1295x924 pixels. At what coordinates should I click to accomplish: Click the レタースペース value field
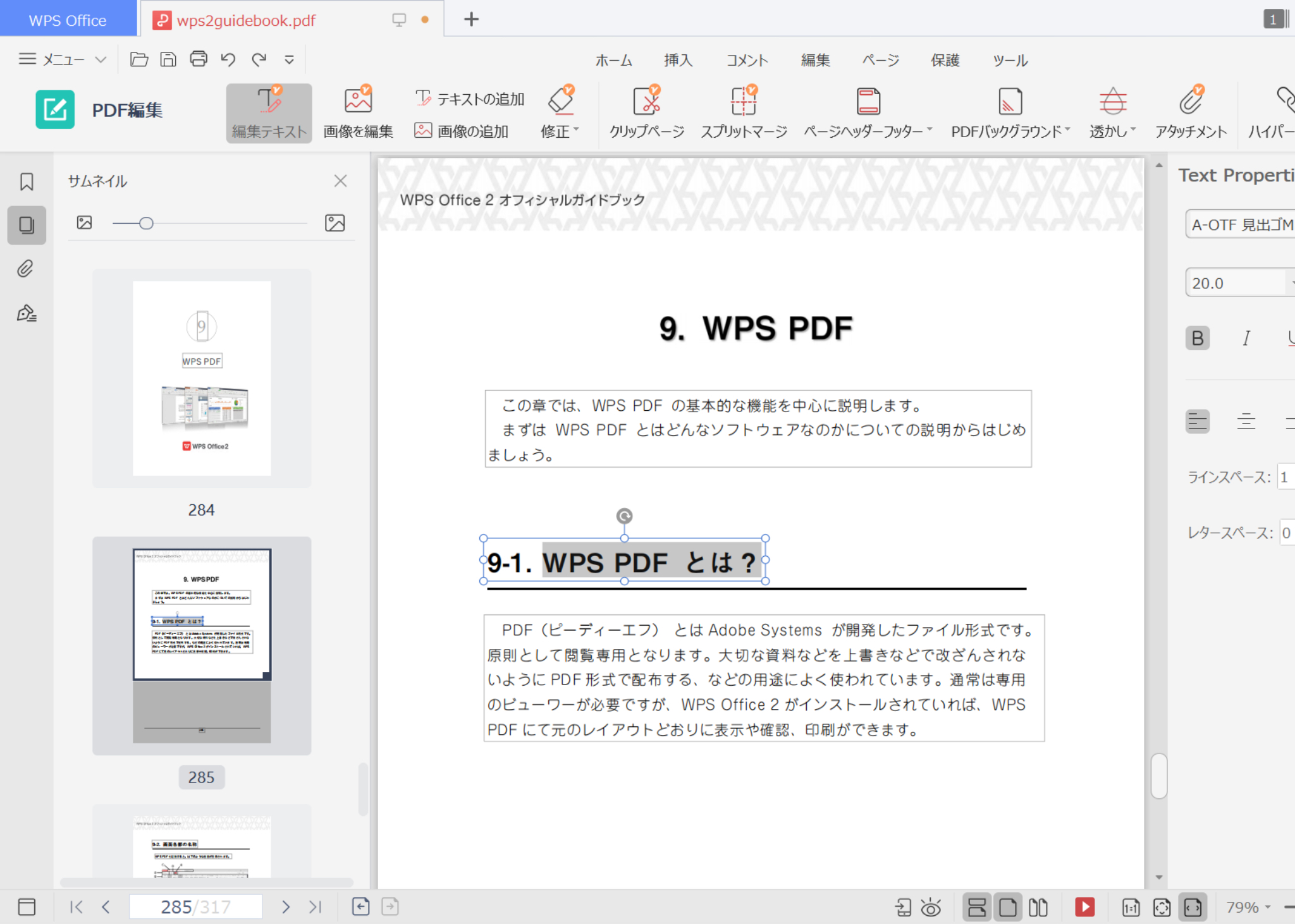click(x=1287, y=533)
